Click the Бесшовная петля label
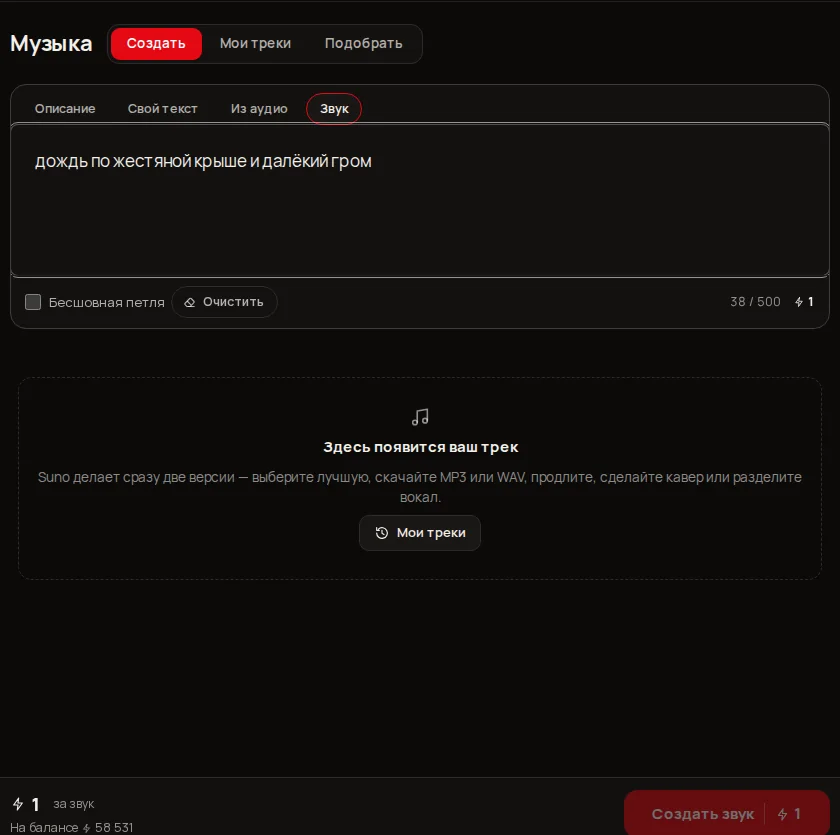Viewport: 840px width, 835px height. 107,303
